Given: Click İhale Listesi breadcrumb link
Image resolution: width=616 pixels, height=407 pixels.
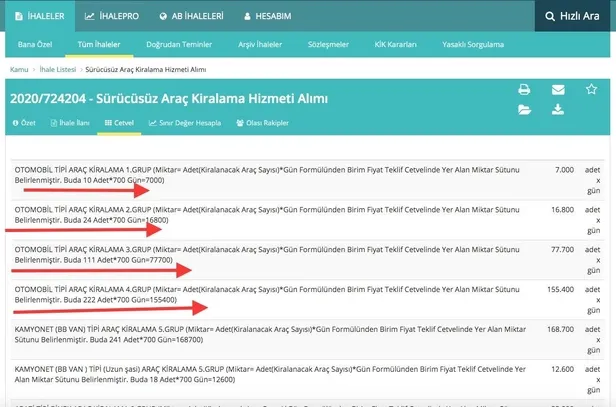Looking at the screenshot, I should point(60,69).
